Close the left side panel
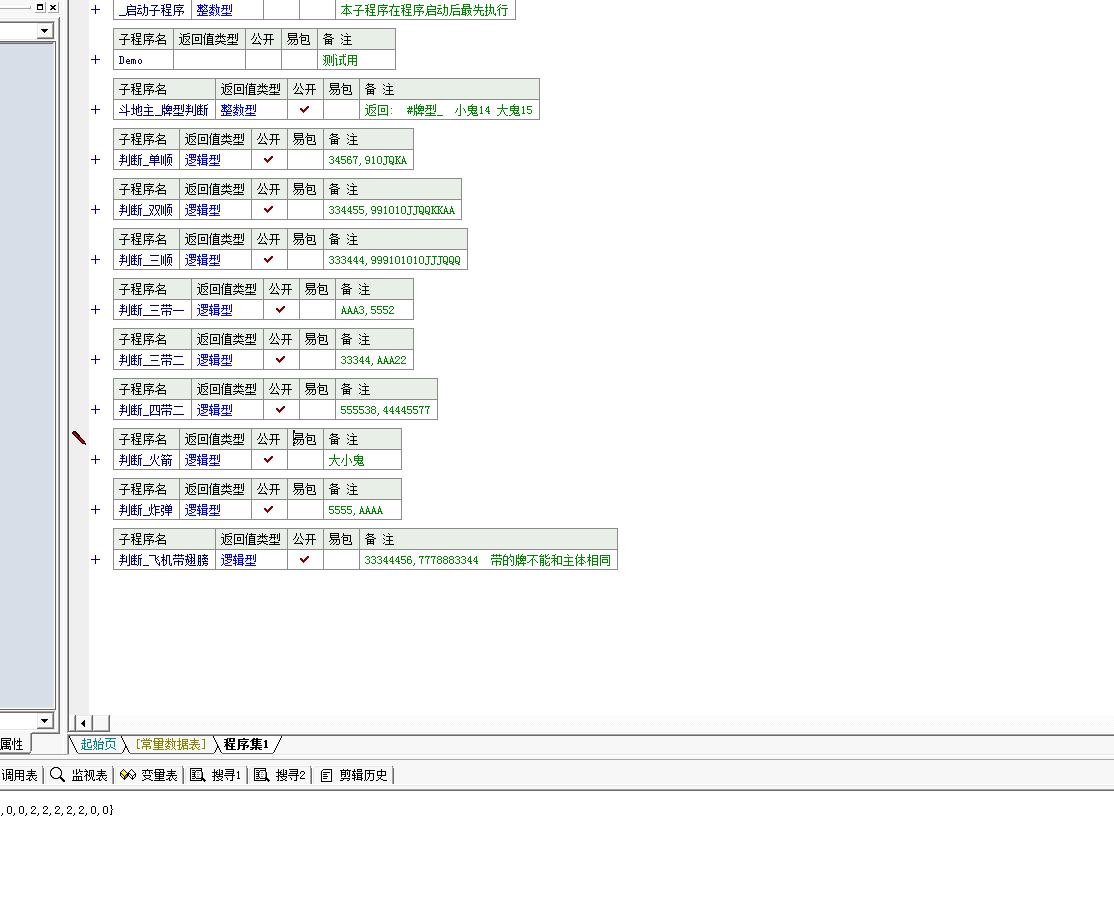Viewport: 1114px width, 915px height. coord(53,7)
